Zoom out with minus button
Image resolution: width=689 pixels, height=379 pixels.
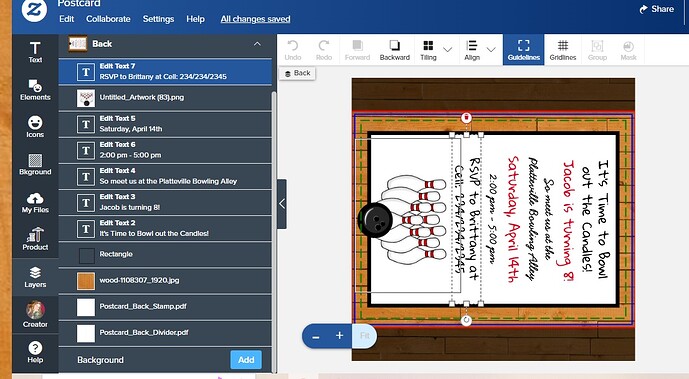(315, 336)
